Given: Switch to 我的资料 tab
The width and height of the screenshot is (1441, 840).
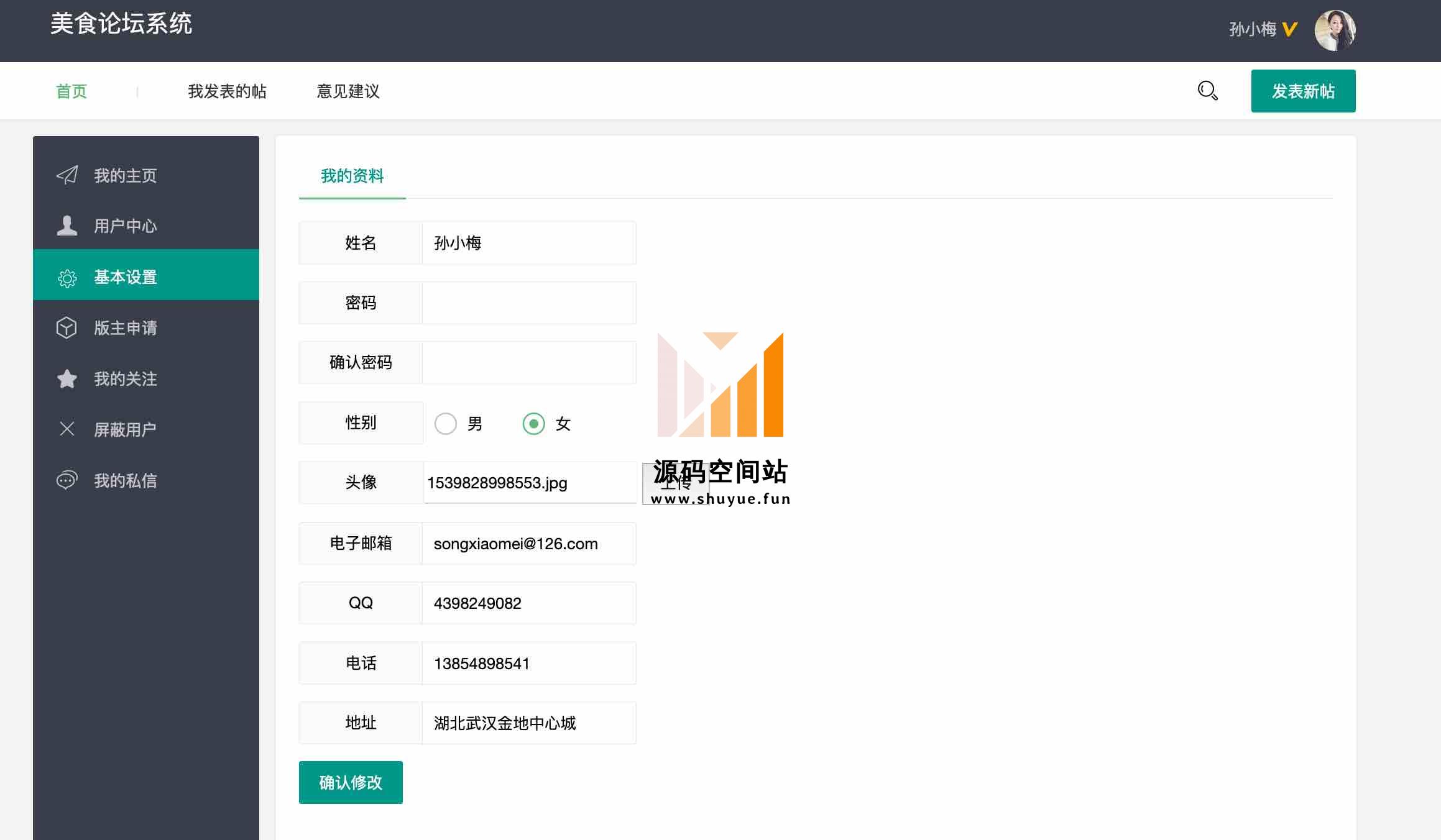Looking at the screenshot, I should coord(352,176).
